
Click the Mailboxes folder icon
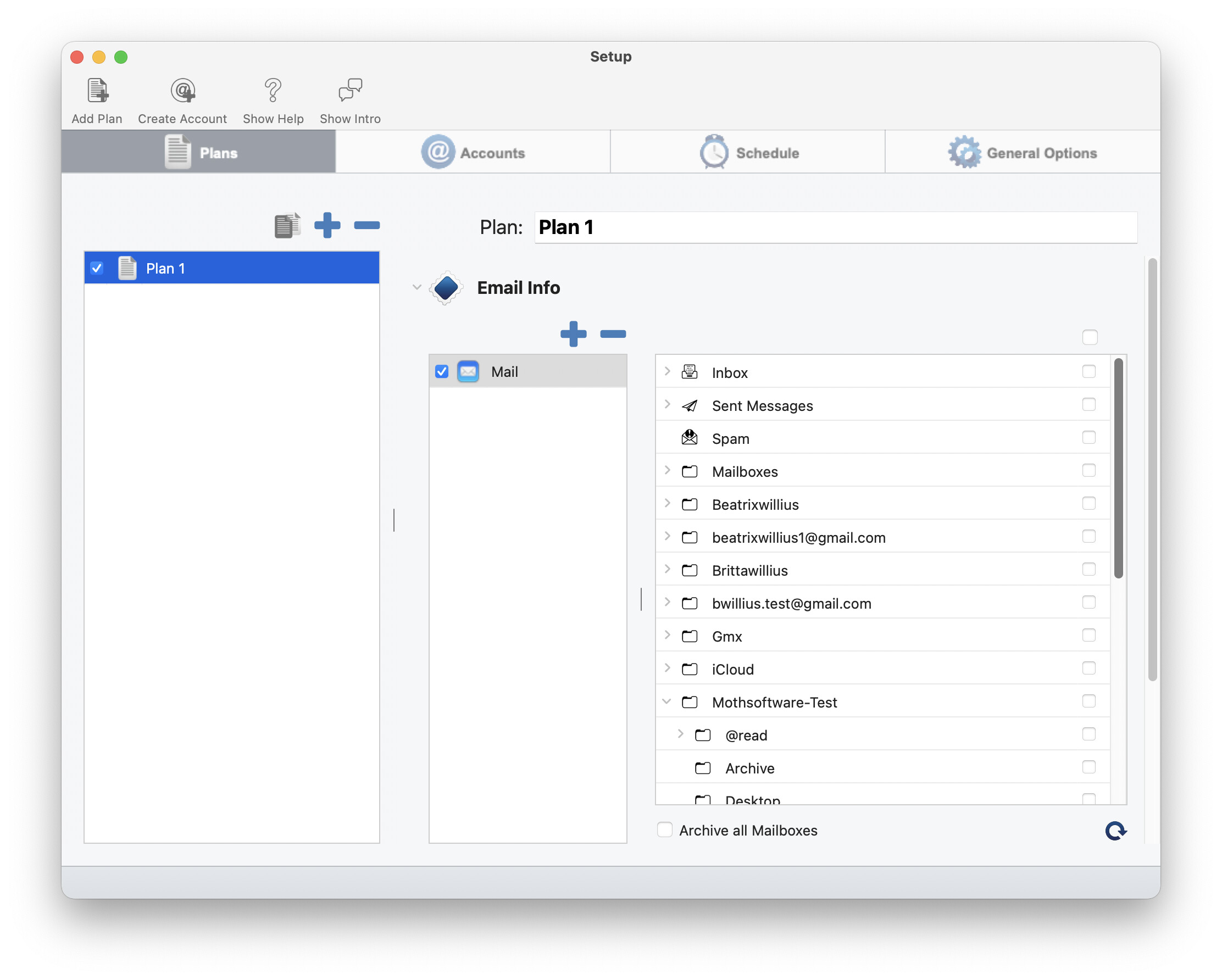(x=689, y=471)
